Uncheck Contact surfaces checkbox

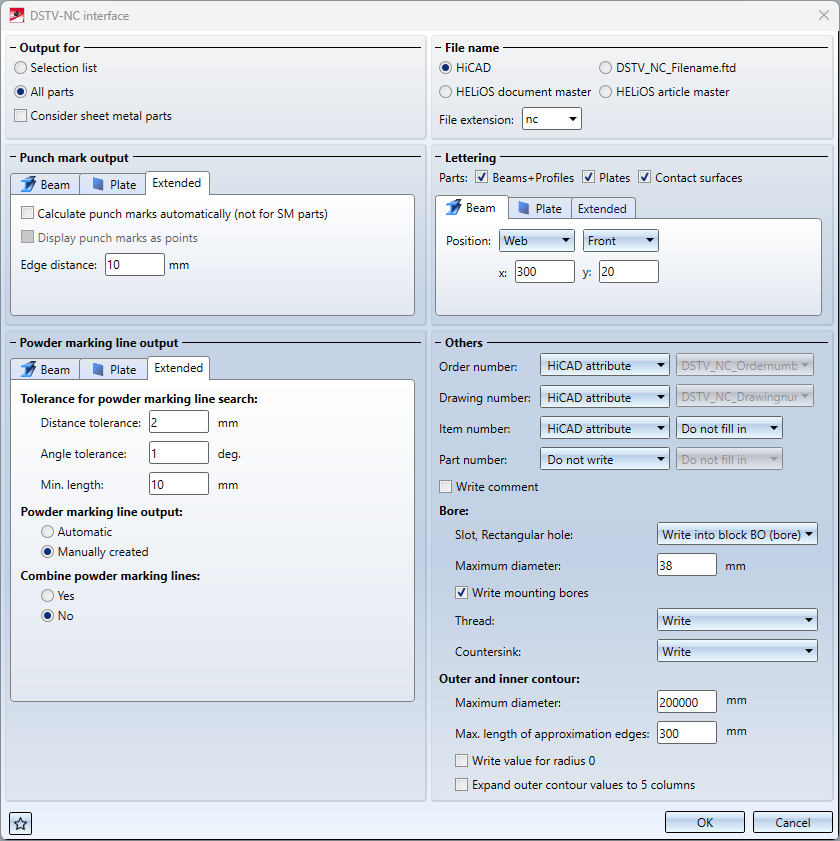[x=644, y=177]
